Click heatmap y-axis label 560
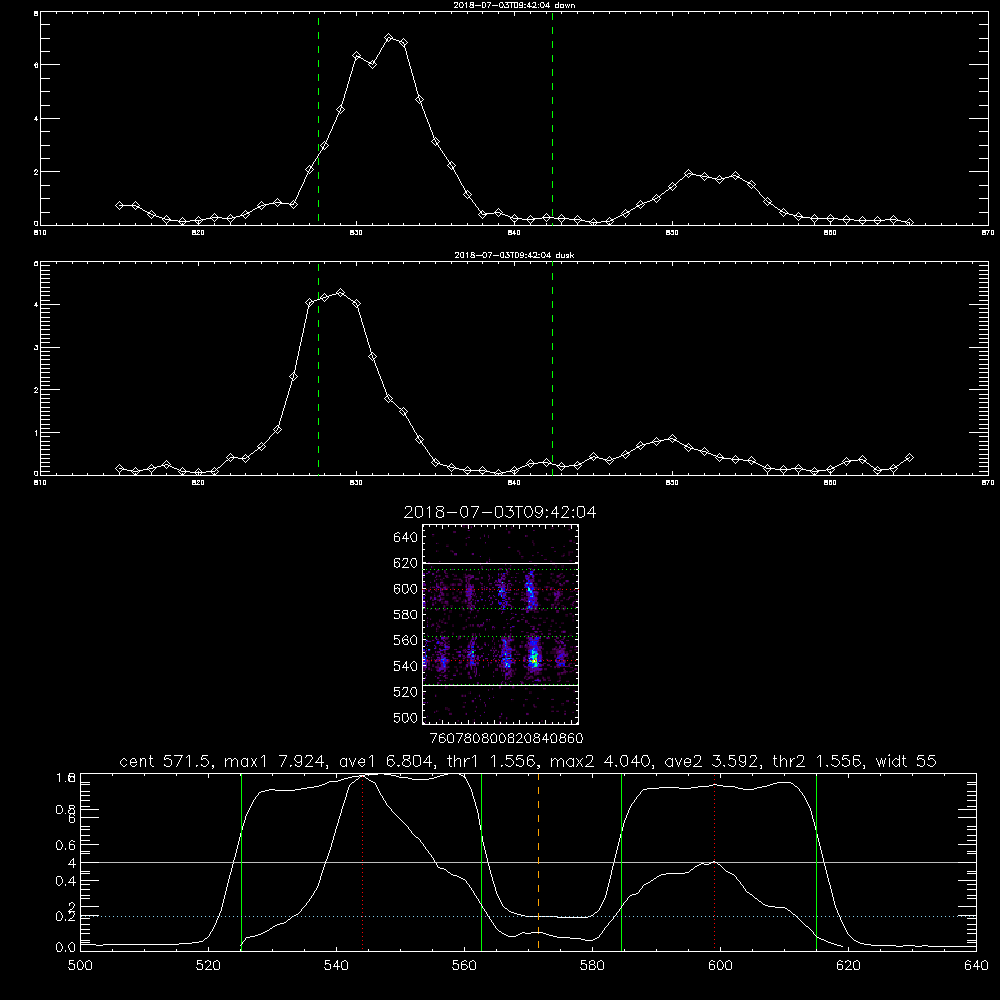The height and width of the screenshot is (1000, 1000). click(x=406, y=640)
